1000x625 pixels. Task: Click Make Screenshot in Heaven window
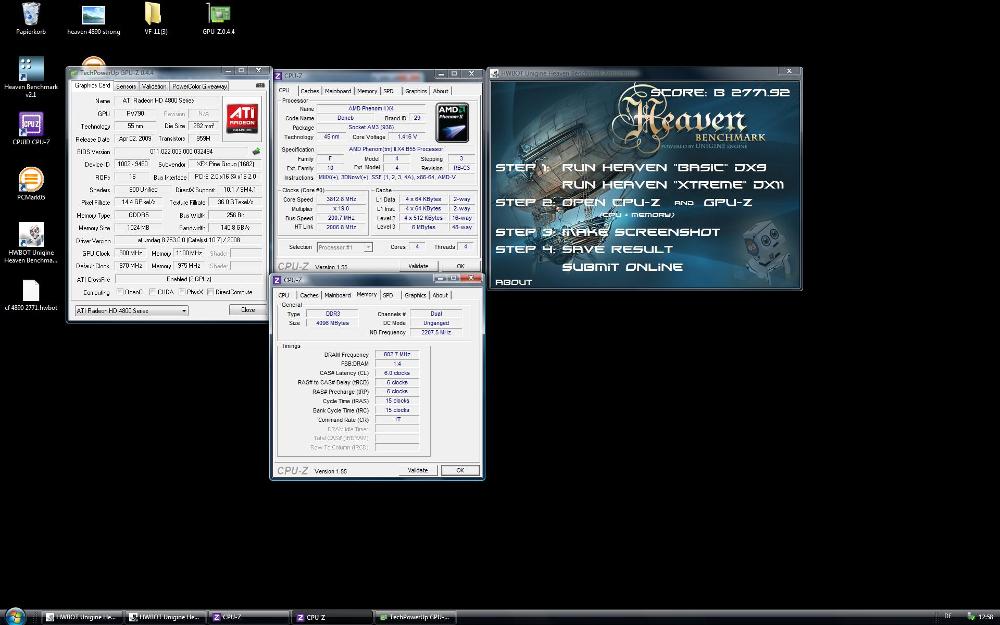coord(641,232)
